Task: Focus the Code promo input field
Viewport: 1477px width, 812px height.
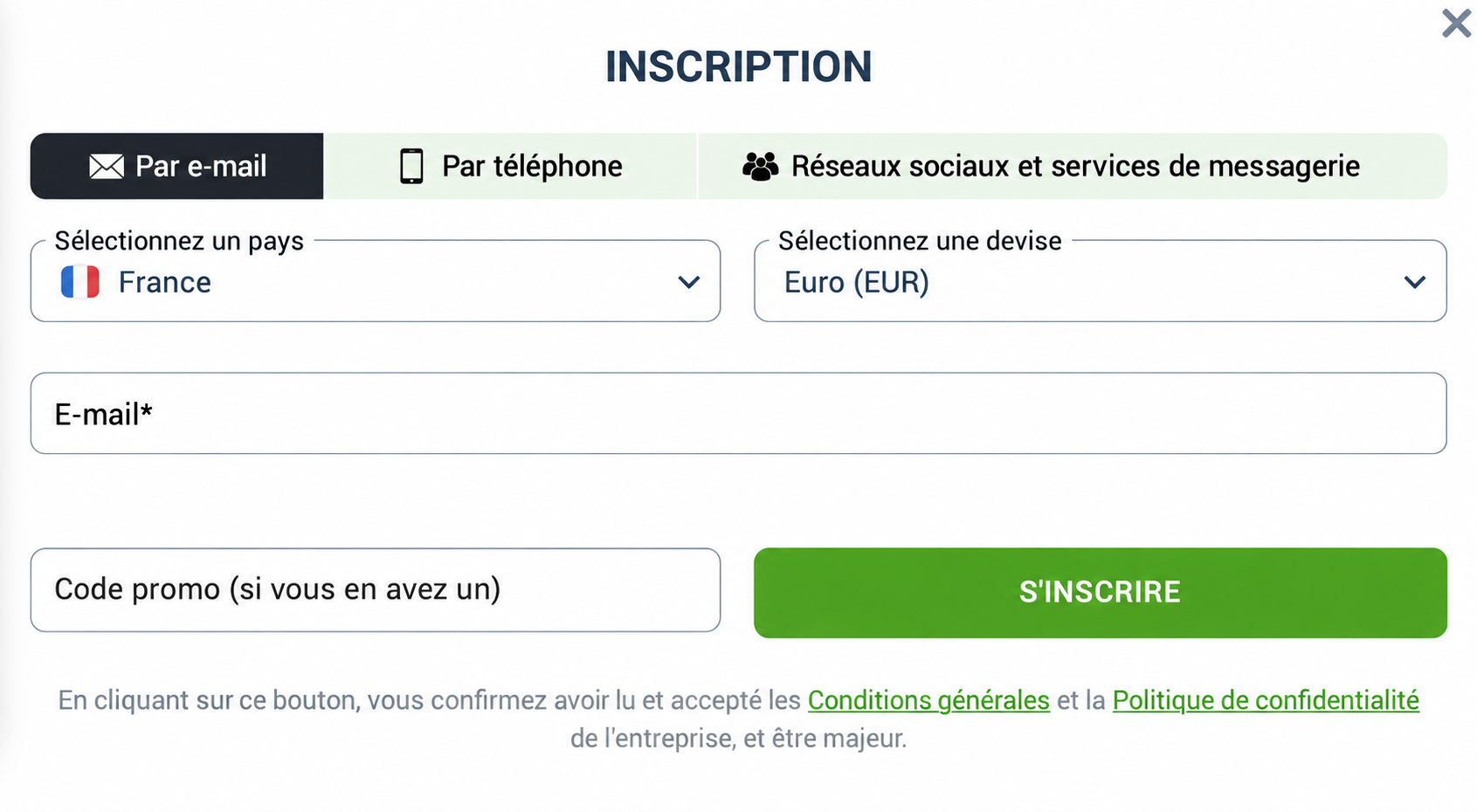Action: coord(376,590)
